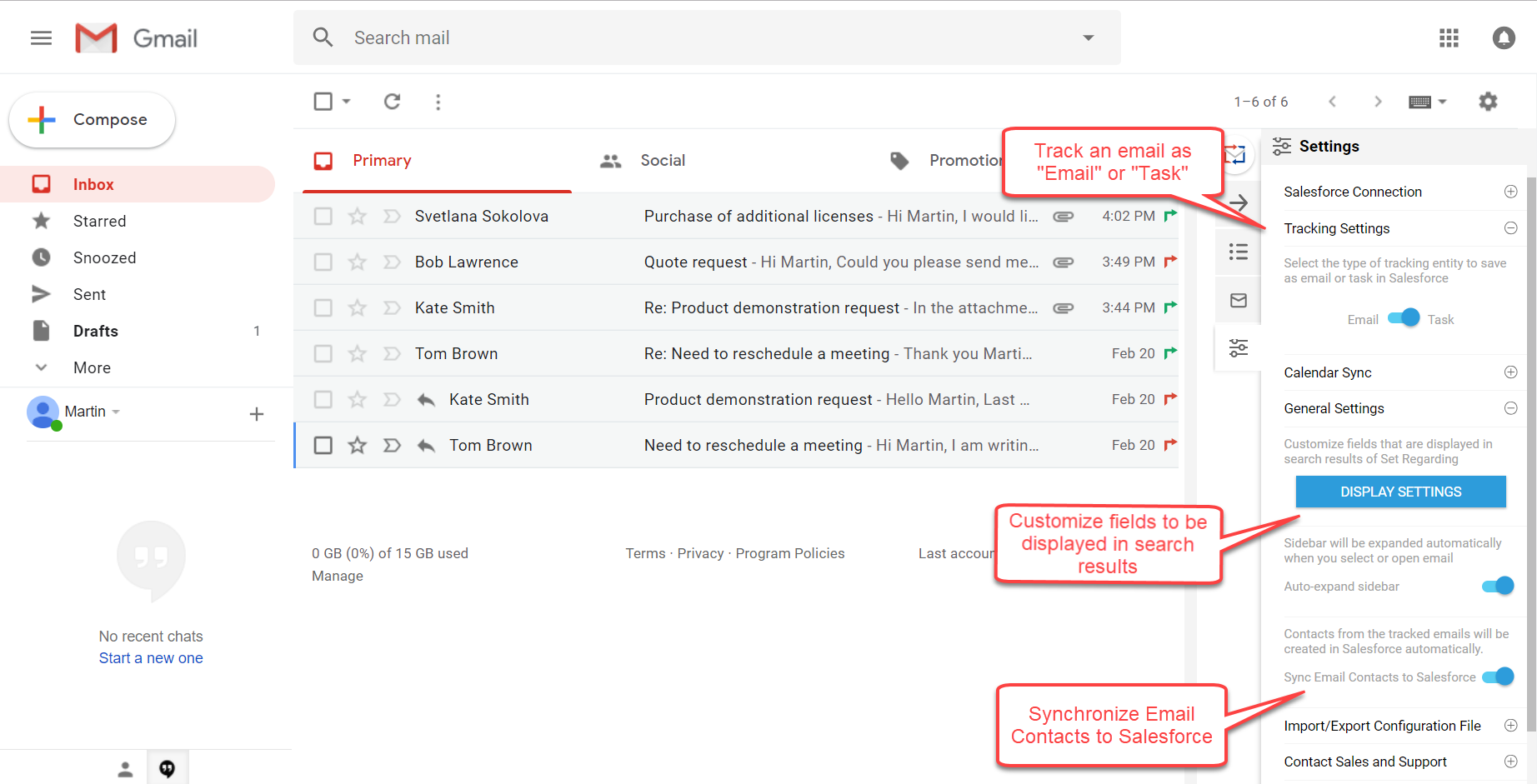Open the Purchase of additional licenses email
Screen dimensions: 1537x784
[736, 217]
